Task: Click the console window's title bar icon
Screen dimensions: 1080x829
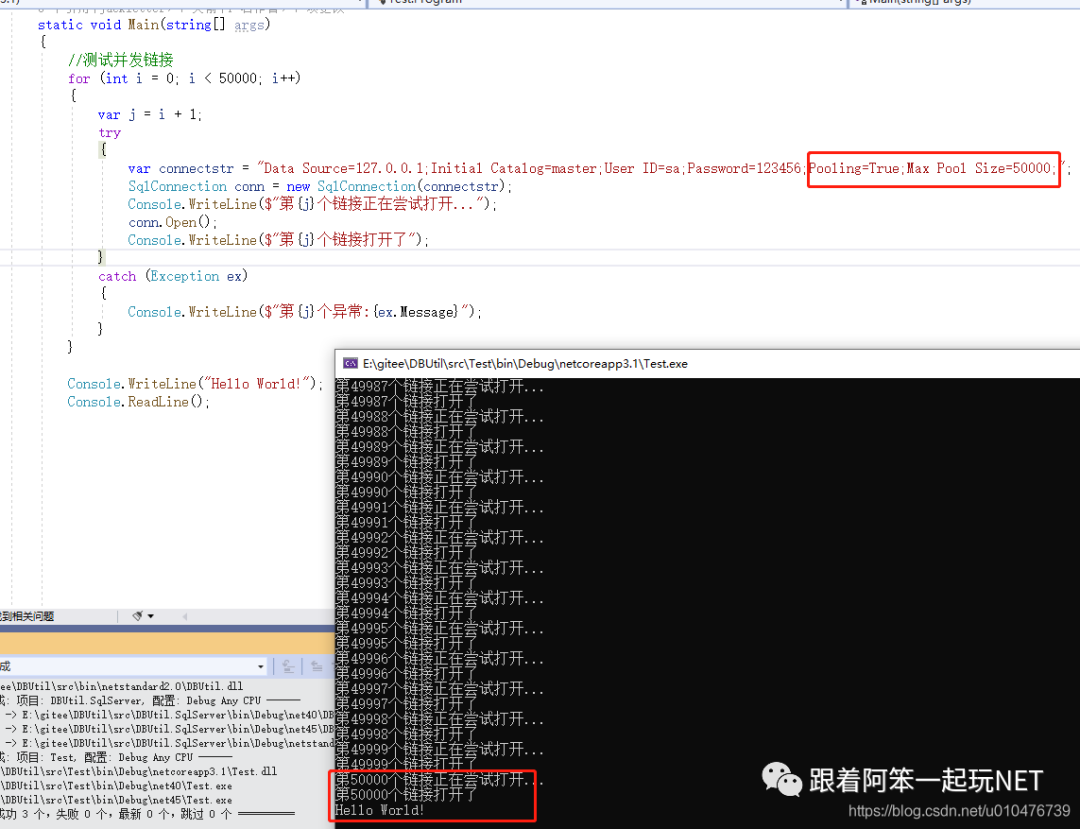Action: 350,364
